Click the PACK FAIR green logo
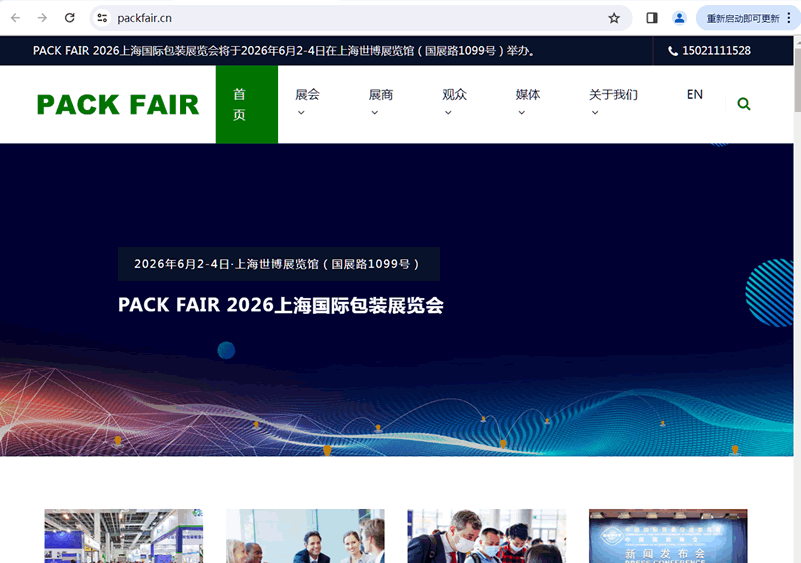The height and width of the screenshot is (563, 801). tap(118, 105)
